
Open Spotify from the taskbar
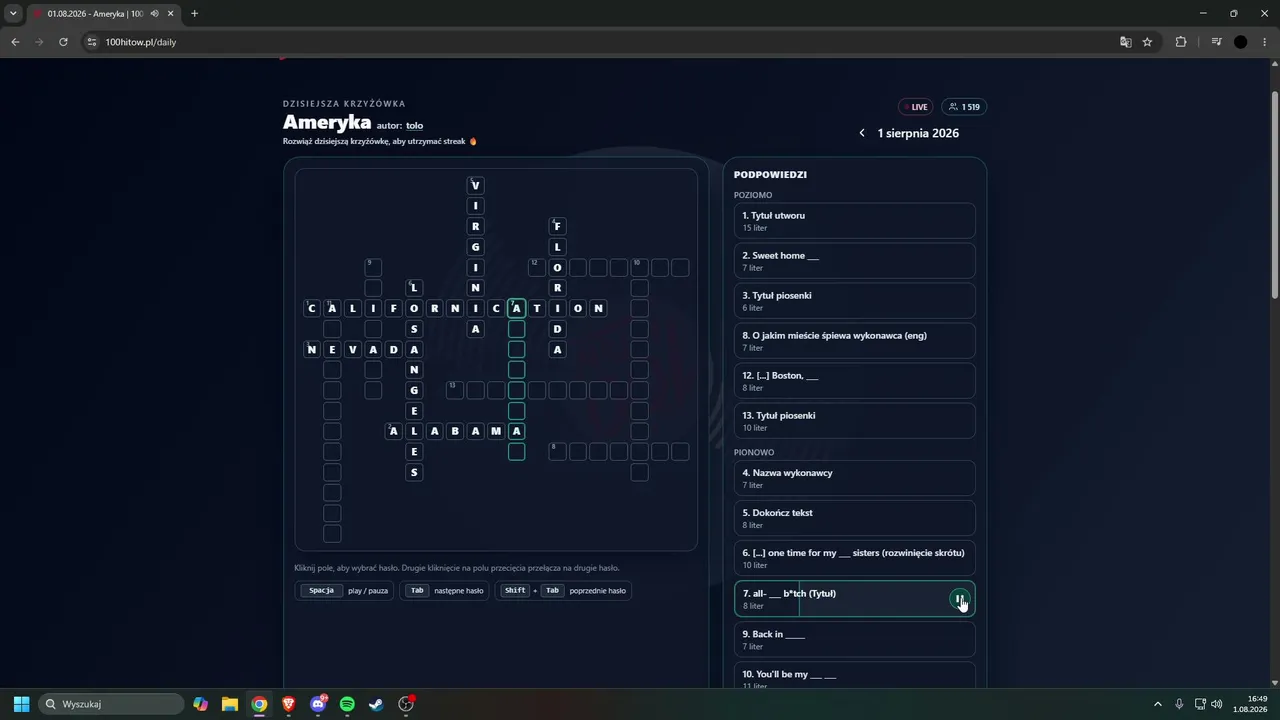pos(347,704)
